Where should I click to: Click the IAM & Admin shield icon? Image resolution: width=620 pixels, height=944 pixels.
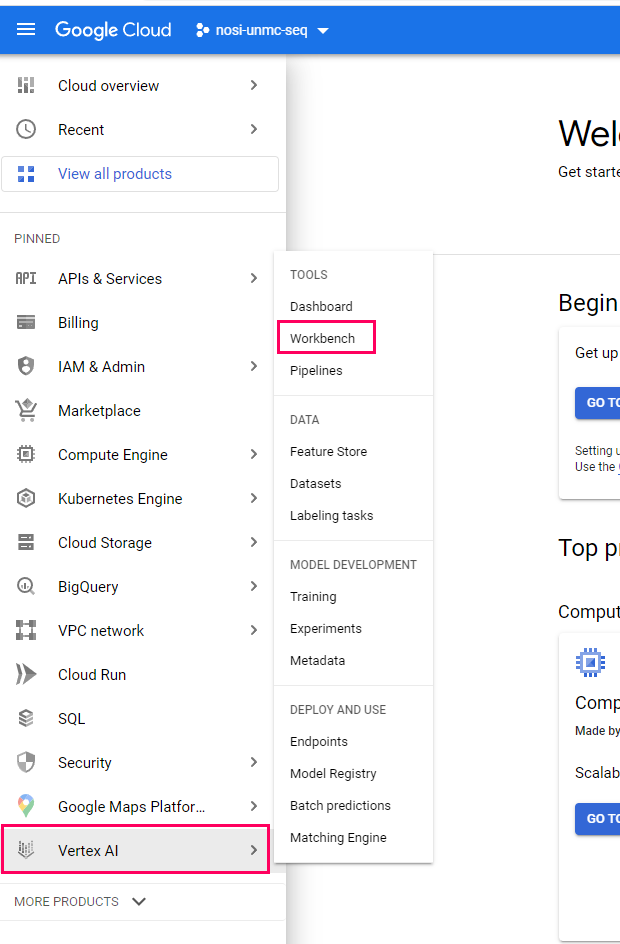point(26,366)
